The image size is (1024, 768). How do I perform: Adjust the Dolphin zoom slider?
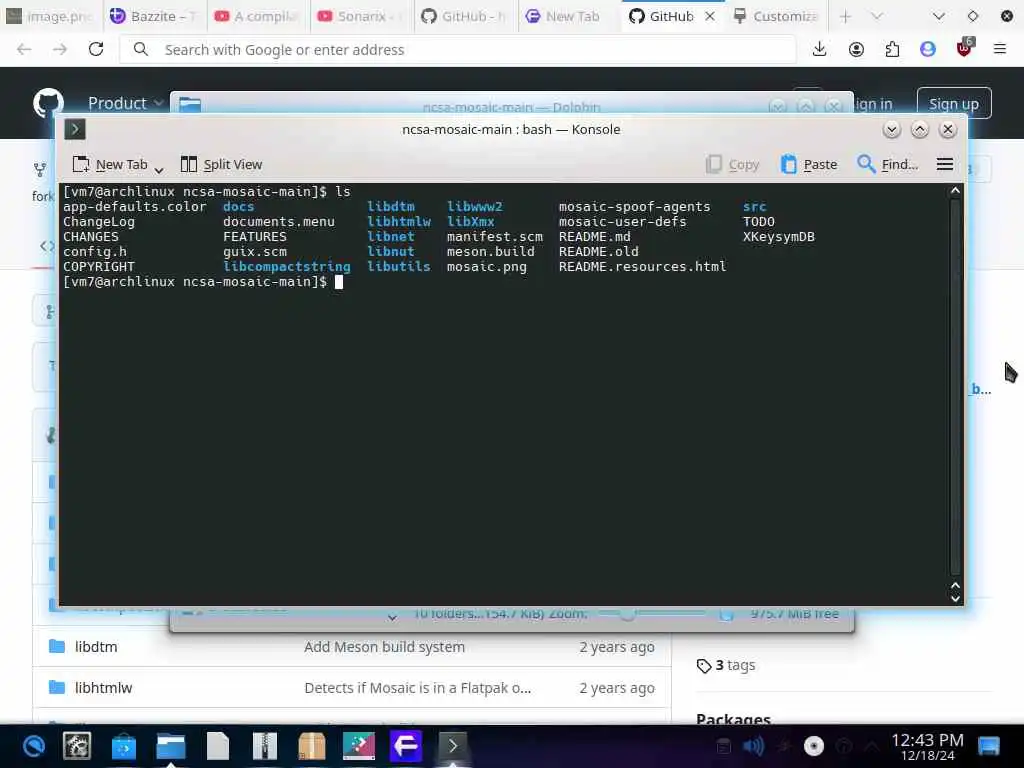(652, 614)
